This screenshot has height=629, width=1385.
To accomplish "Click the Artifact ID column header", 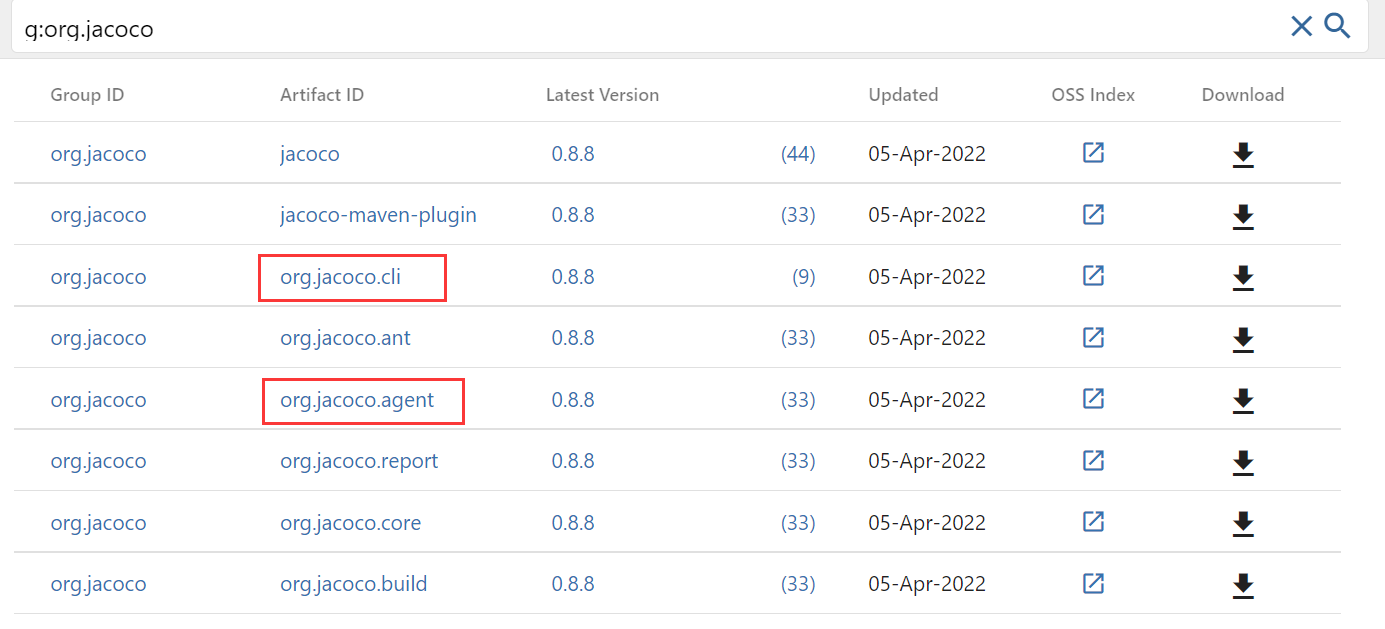I will click(322, 95).
